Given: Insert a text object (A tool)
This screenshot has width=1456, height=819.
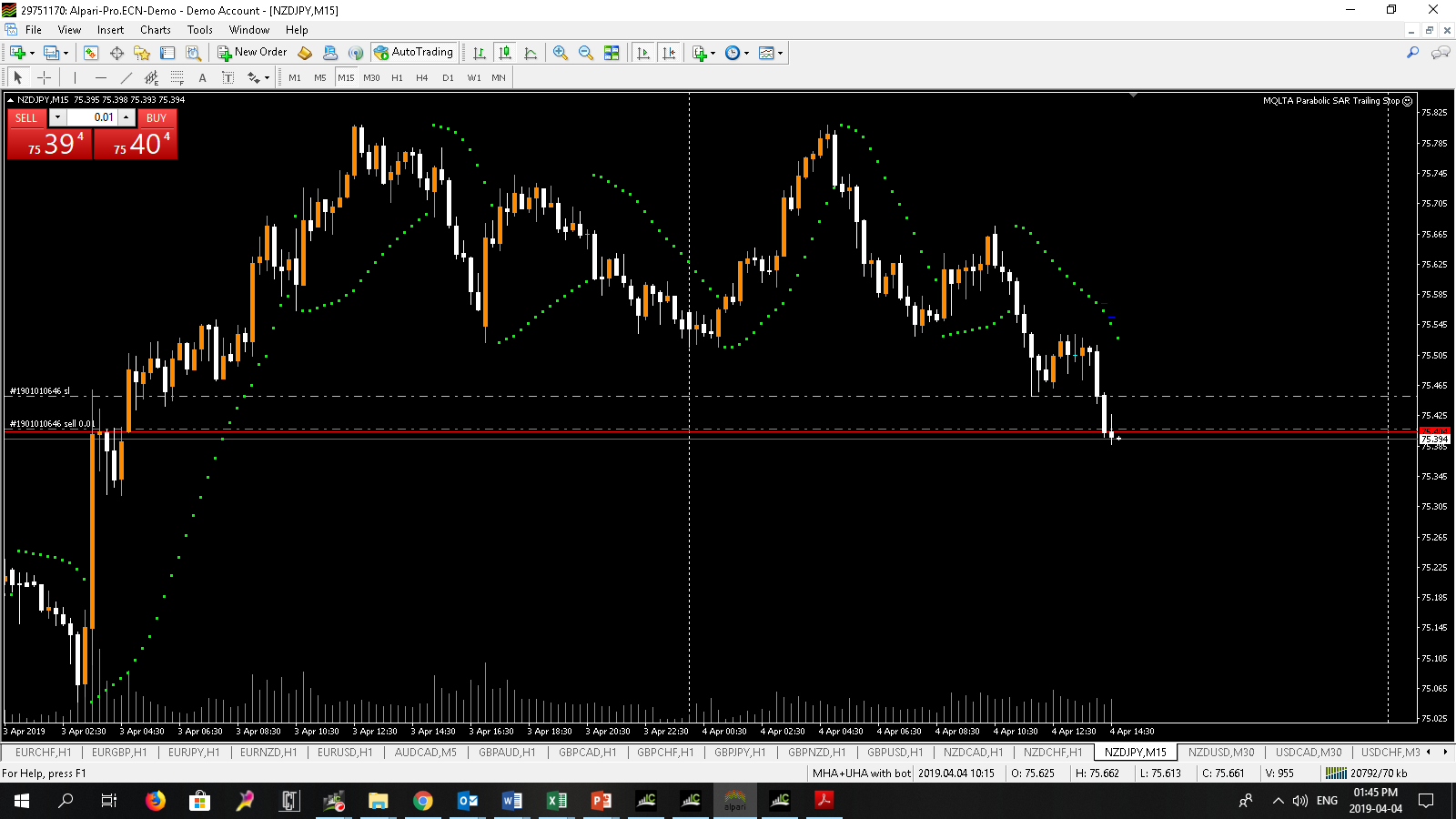Looking at the screenshot, I should coord(202,77).
